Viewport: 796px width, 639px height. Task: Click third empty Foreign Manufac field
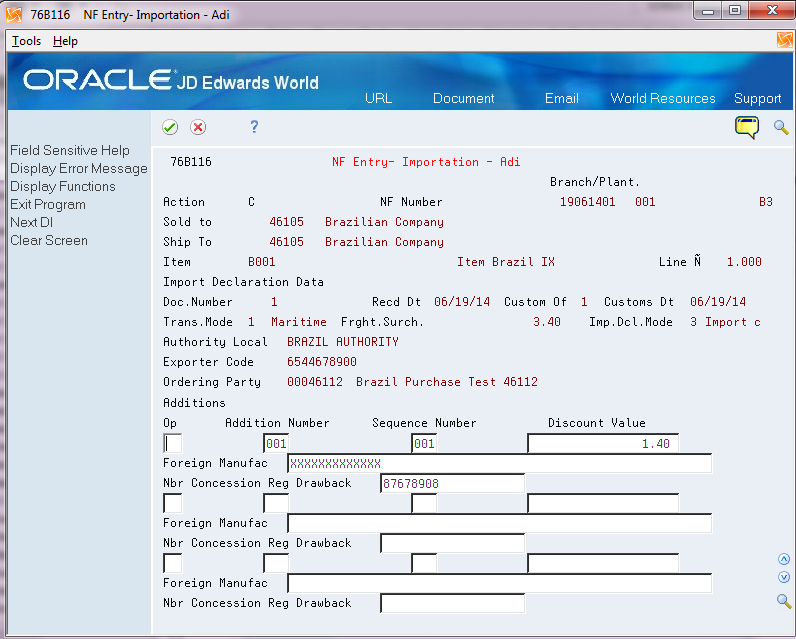click(x=500, y=583)
